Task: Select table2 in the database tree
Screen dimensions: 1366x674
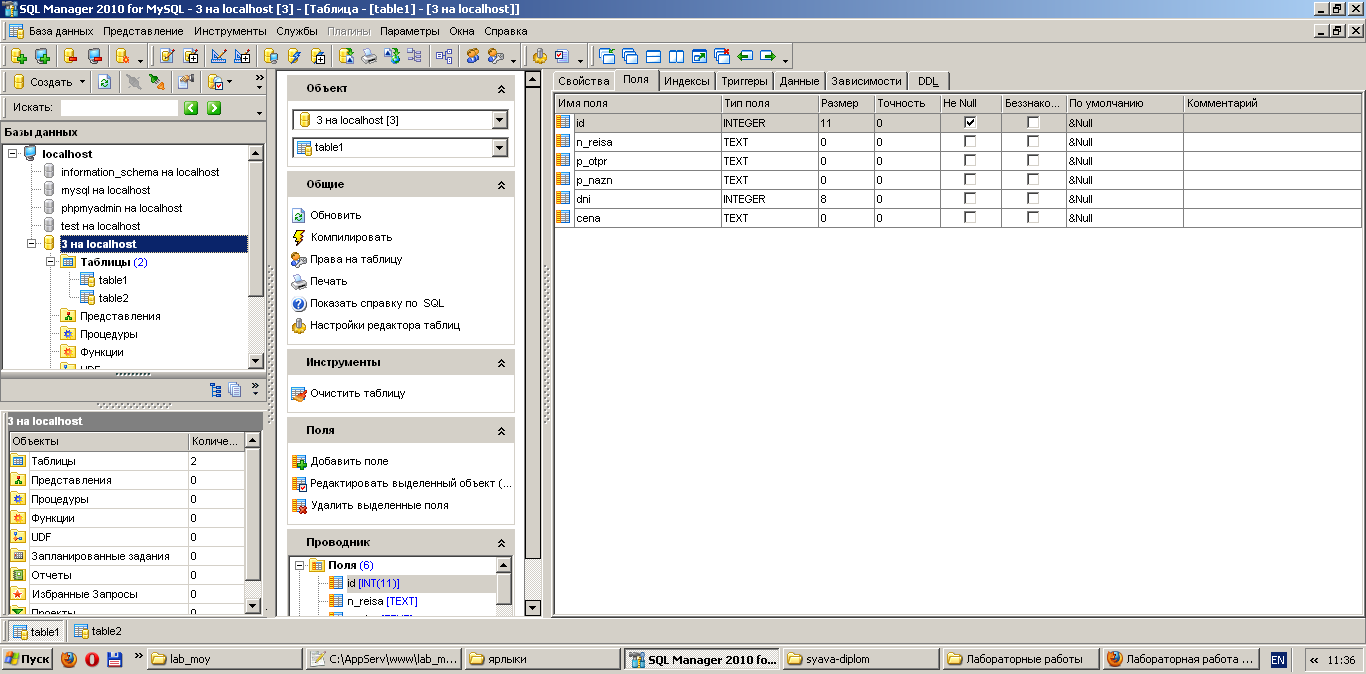Action: tap(113, 298)
